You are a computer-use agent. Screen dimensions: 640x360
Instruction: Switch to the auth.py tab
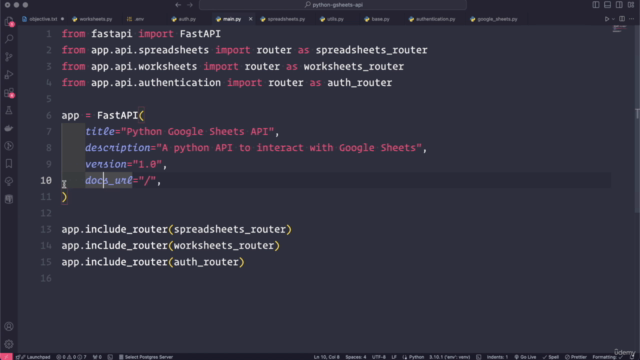coord(187,19)
